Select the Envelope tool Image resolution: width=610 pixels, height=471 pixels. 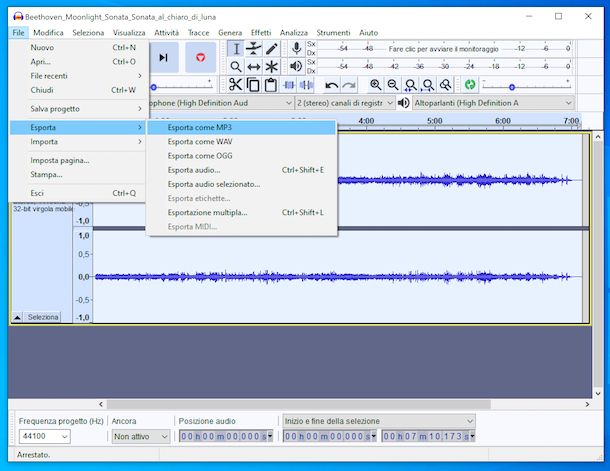(x=254, y=49)
